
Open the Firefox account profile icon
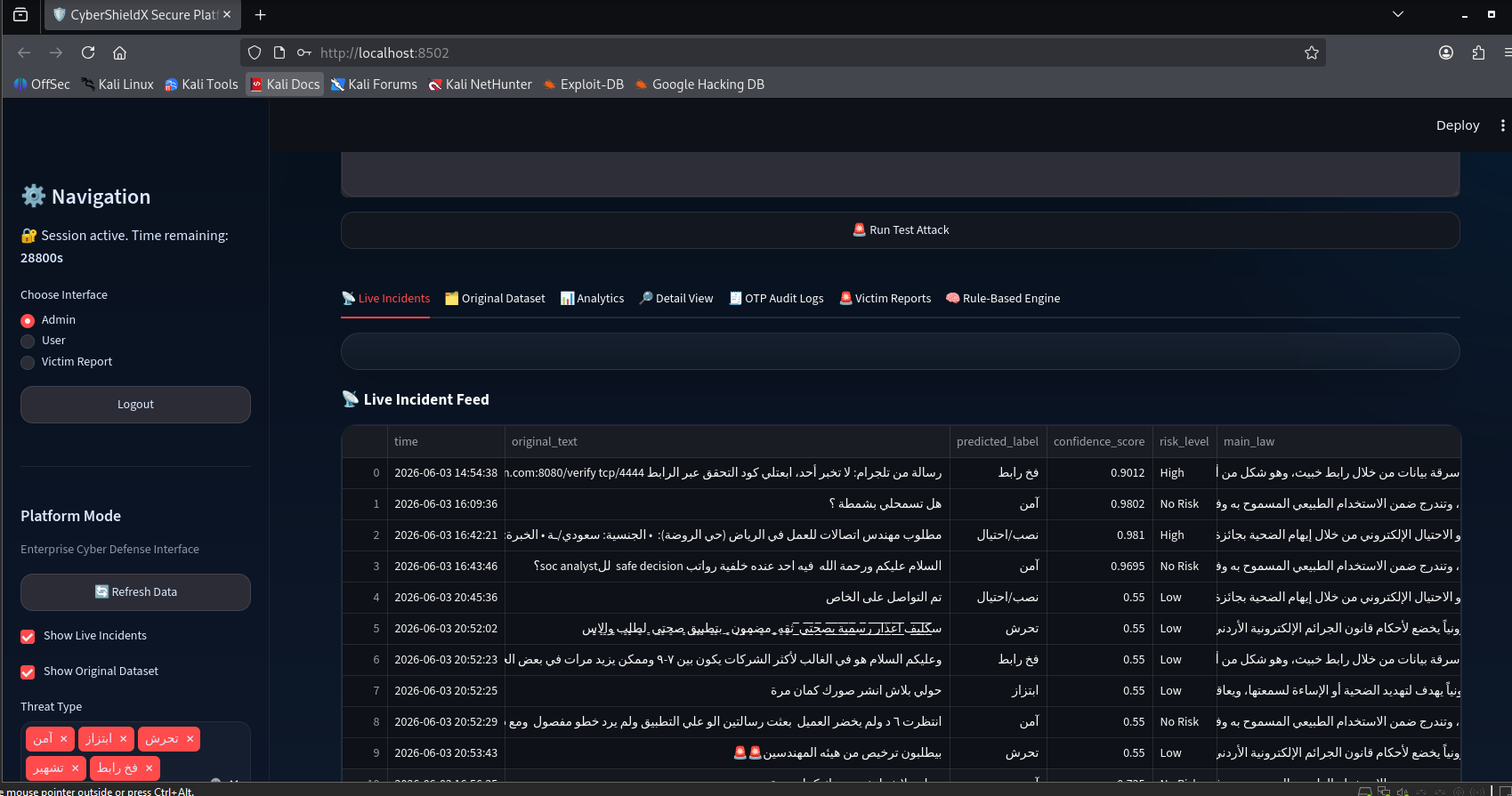1446,52
